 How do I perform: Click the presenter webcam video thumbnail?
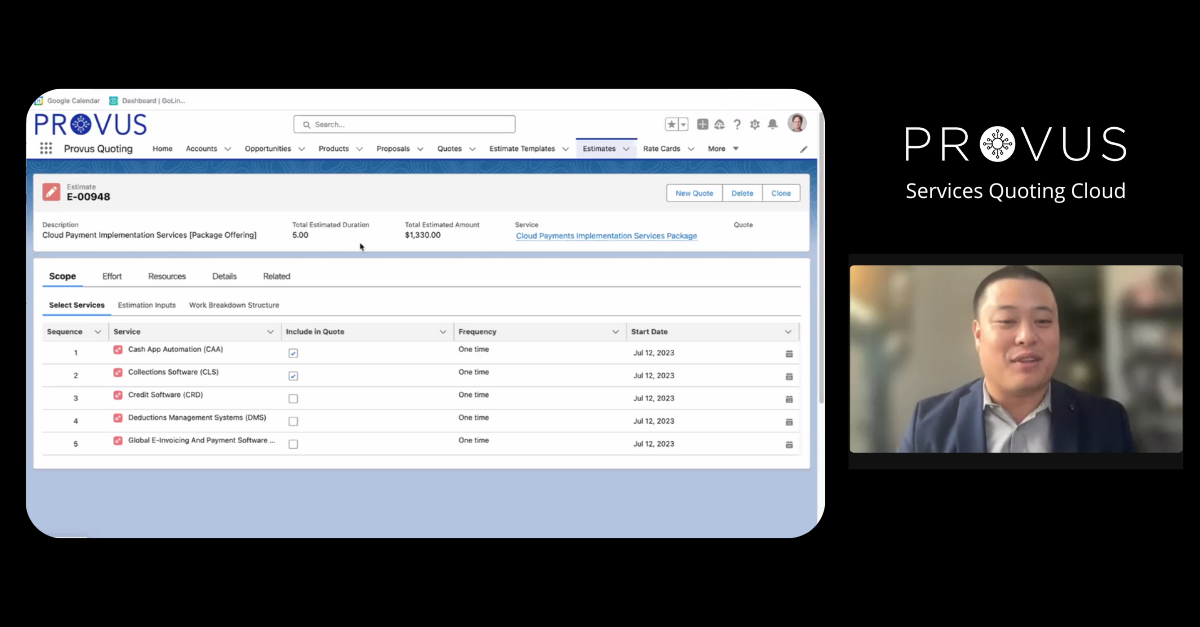click(1015, 359)
